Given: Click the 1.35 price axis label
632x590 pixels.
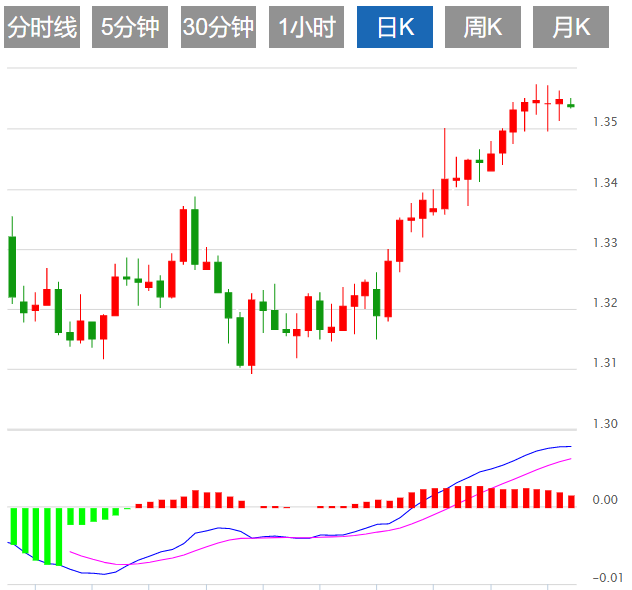Looking at the screenshot, I should point(605,122).
